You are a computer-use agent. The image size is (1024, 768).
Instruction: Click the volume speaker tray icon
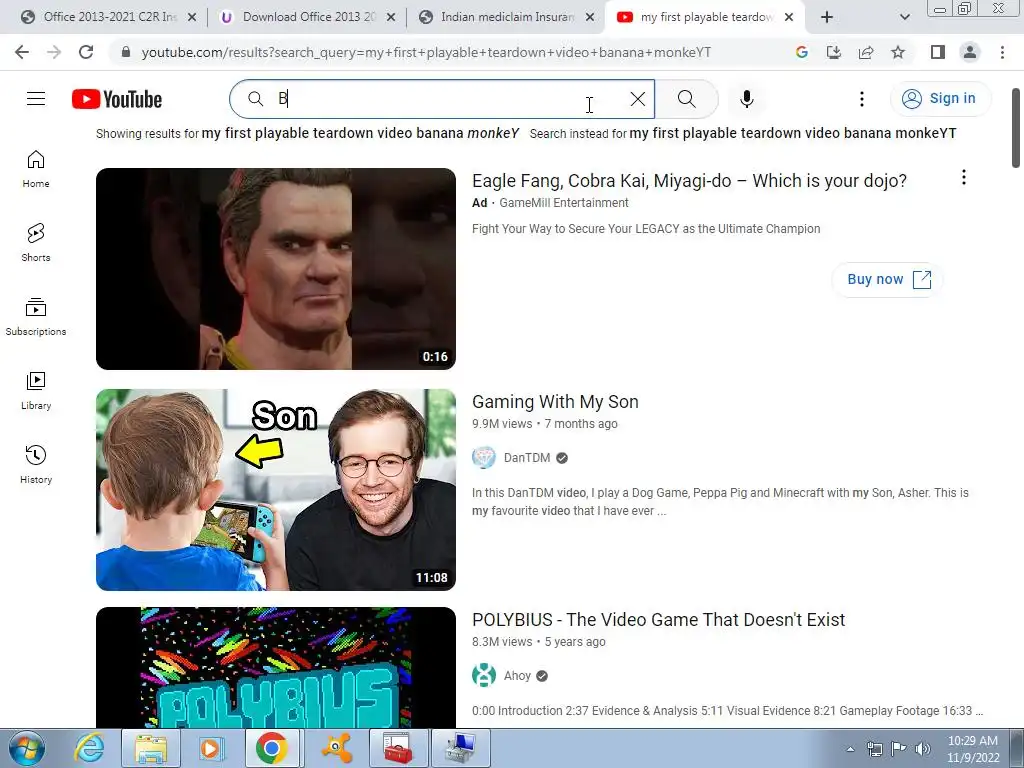pyautogui.click(x=922, y=749)
